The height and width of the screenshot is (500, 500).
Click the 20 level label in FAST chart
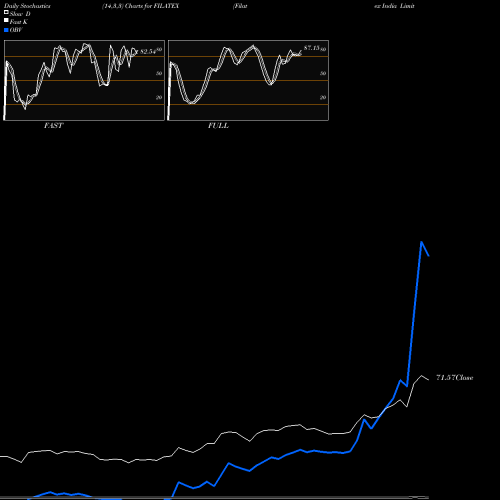click(x=159, y=97)
